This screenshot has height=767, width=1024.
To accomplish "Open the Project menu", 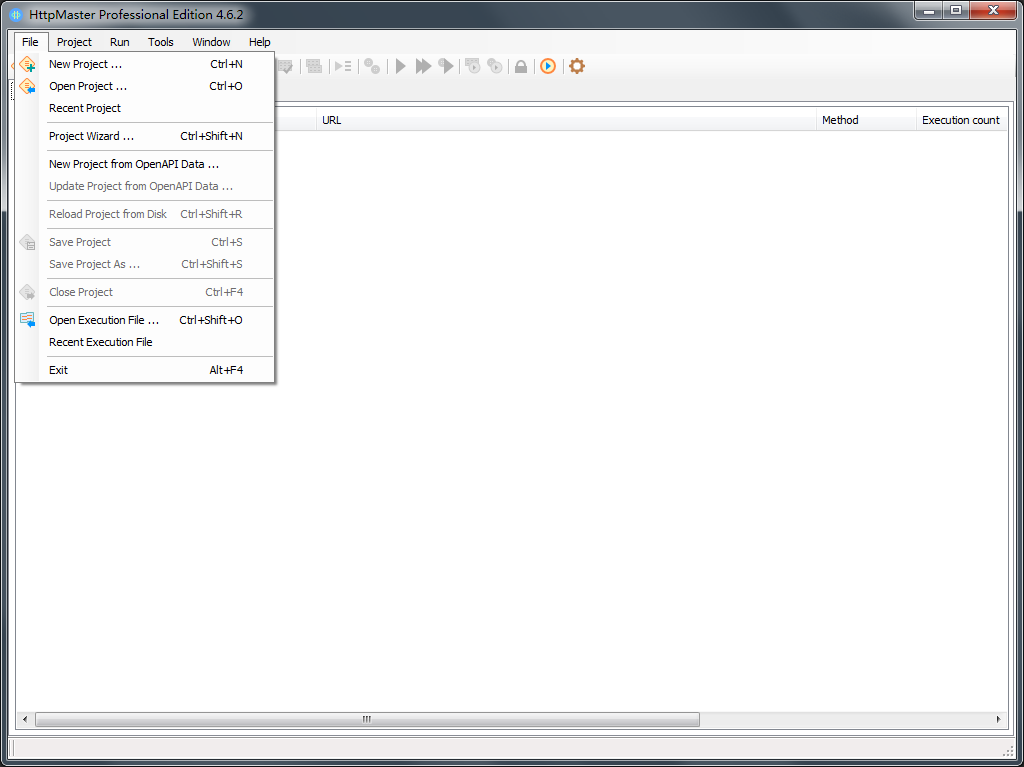I will [74, 42].
